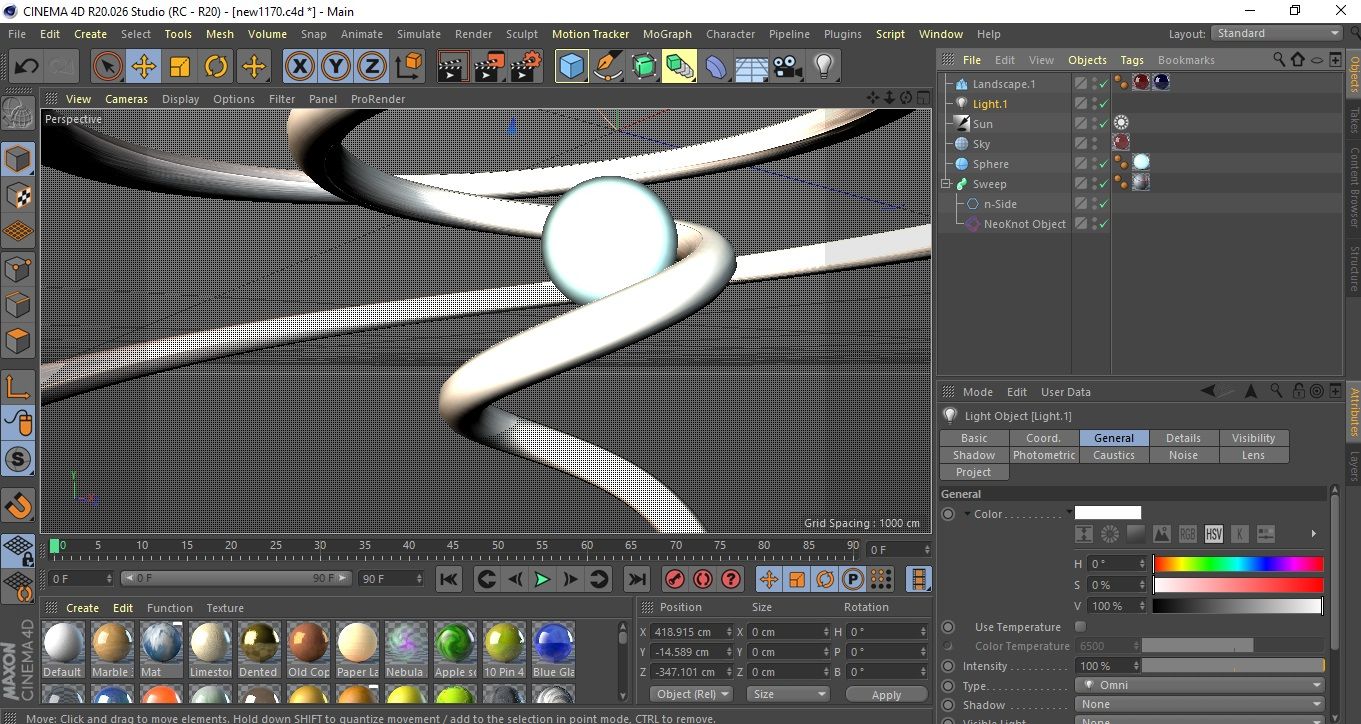Click the X position input field
Image resolution: width=1361 pixels, height=724 pixels.
(x=691, y=632)
